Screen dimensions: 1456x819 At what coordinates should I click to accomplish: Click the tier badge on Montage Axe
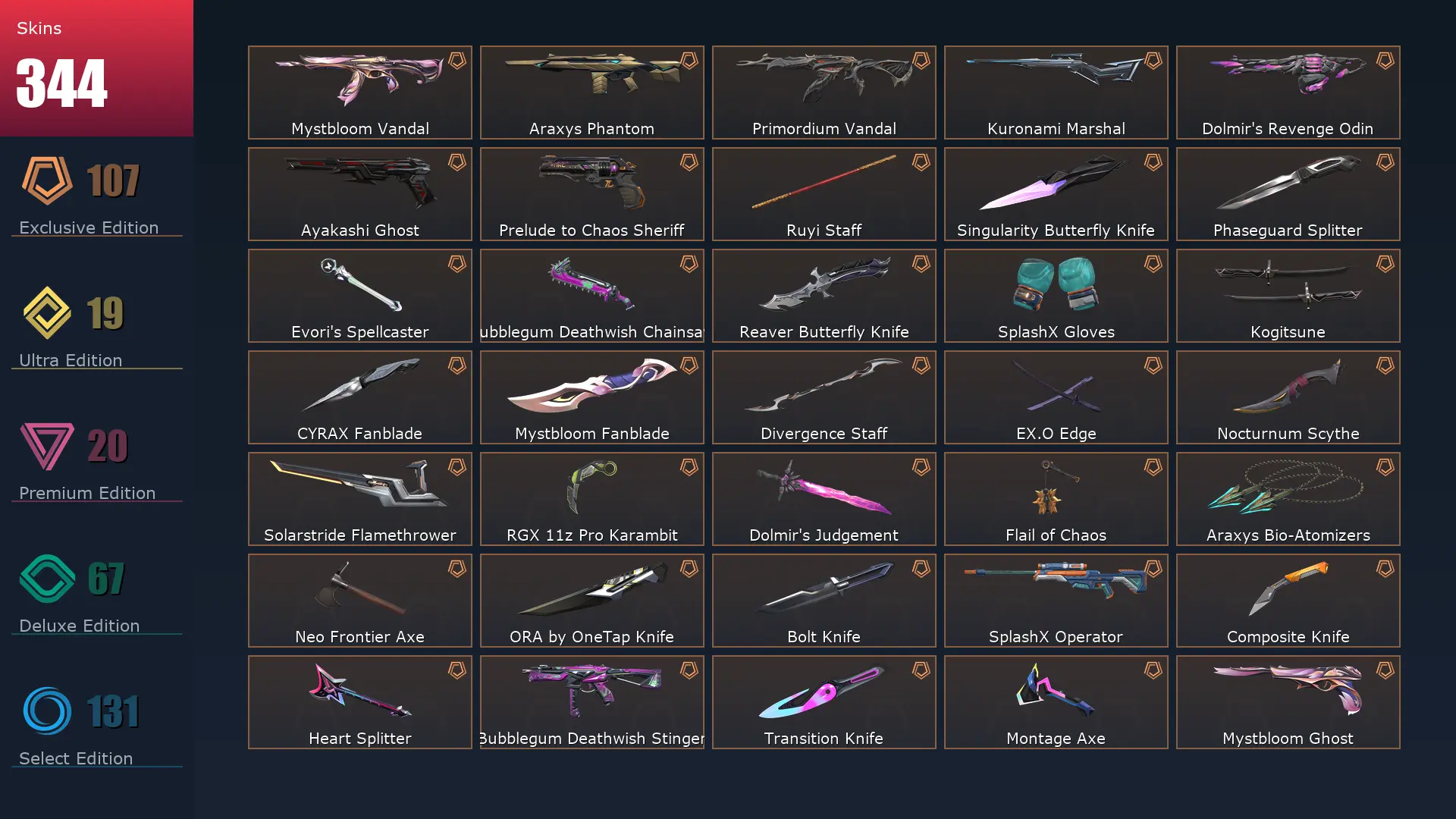point(1153,670)
